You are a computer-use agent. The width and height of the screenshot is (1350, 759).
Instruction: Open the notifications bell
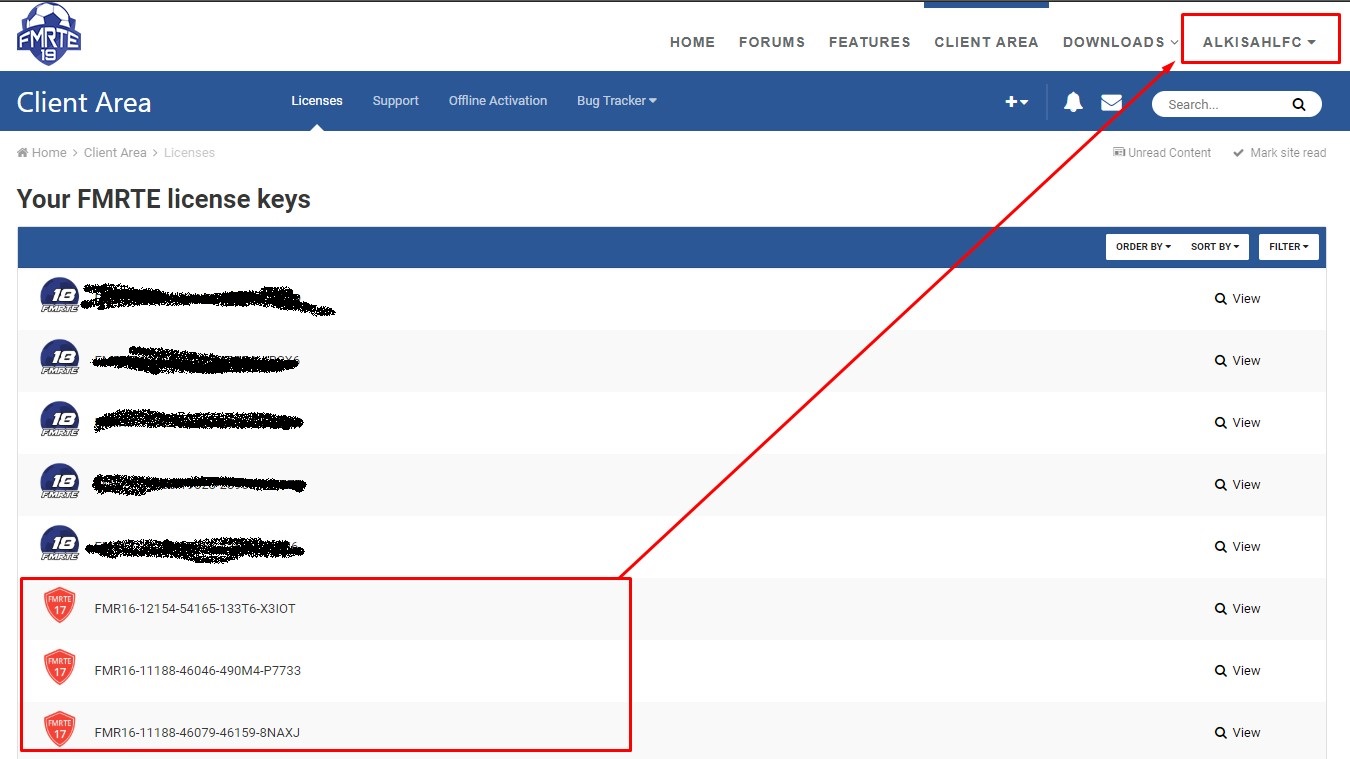[1073, 102]
